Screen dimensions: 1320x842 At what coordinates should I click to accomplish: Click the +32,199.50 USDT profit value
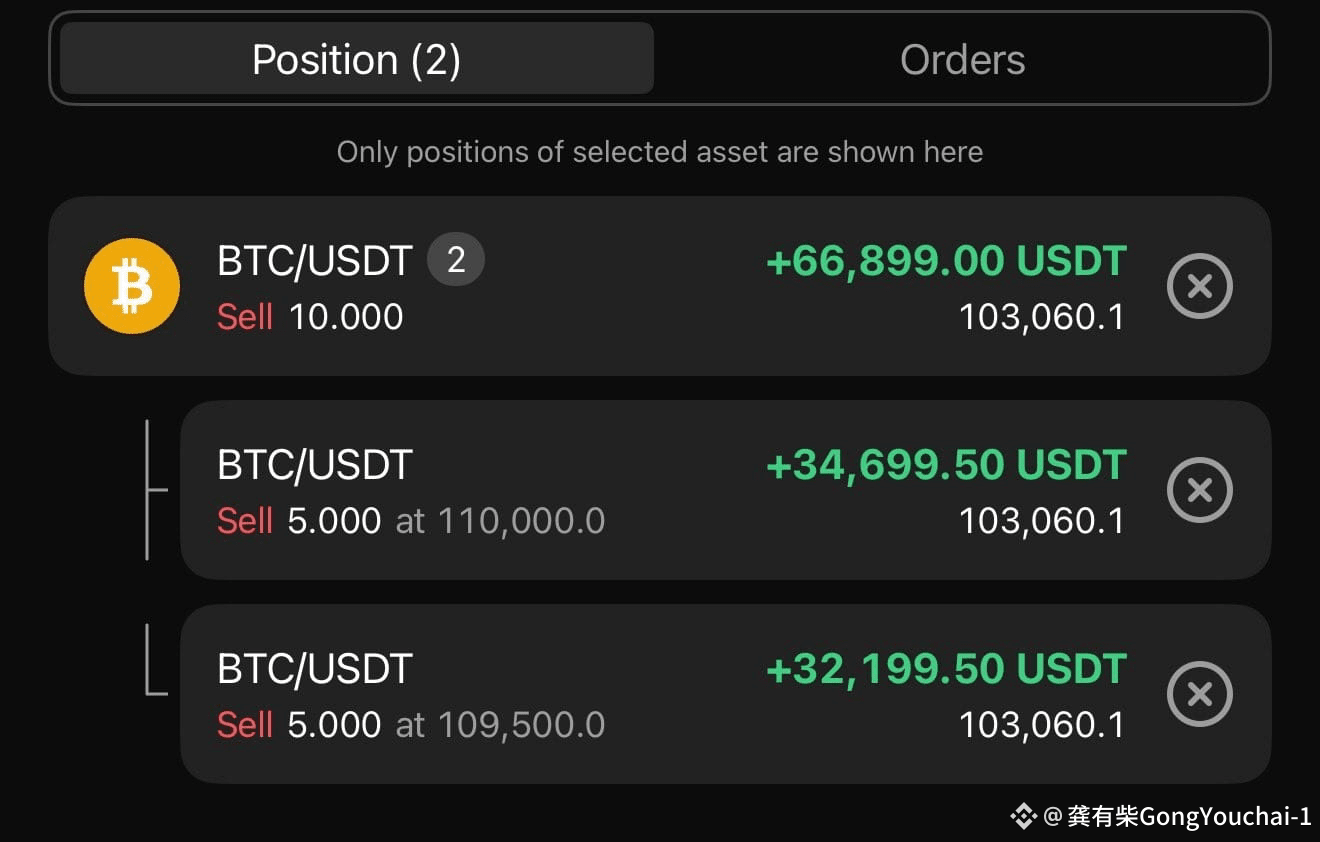tap(946, 669)
